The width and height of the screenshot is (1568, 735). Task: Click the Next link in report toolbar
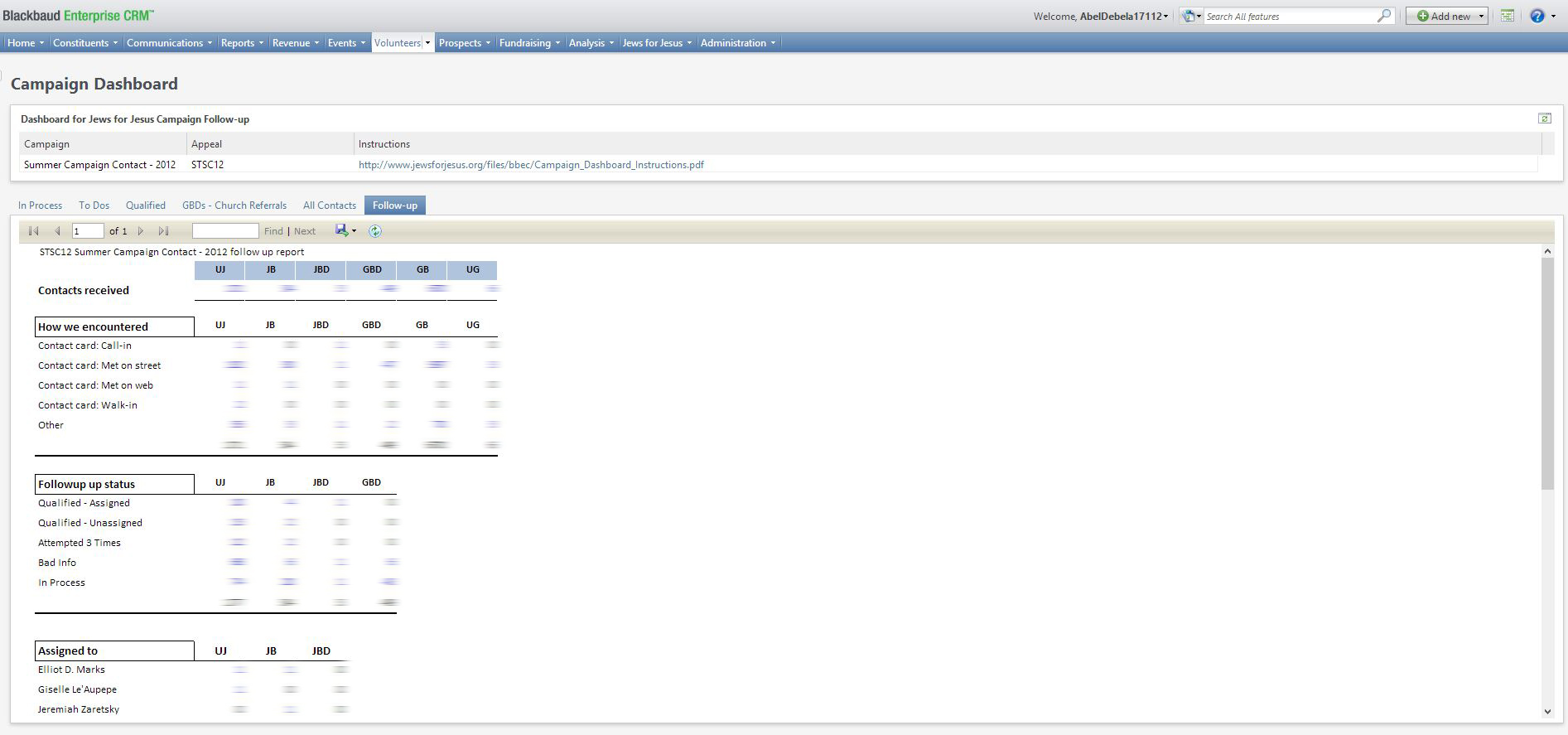(x=305, y=231)
